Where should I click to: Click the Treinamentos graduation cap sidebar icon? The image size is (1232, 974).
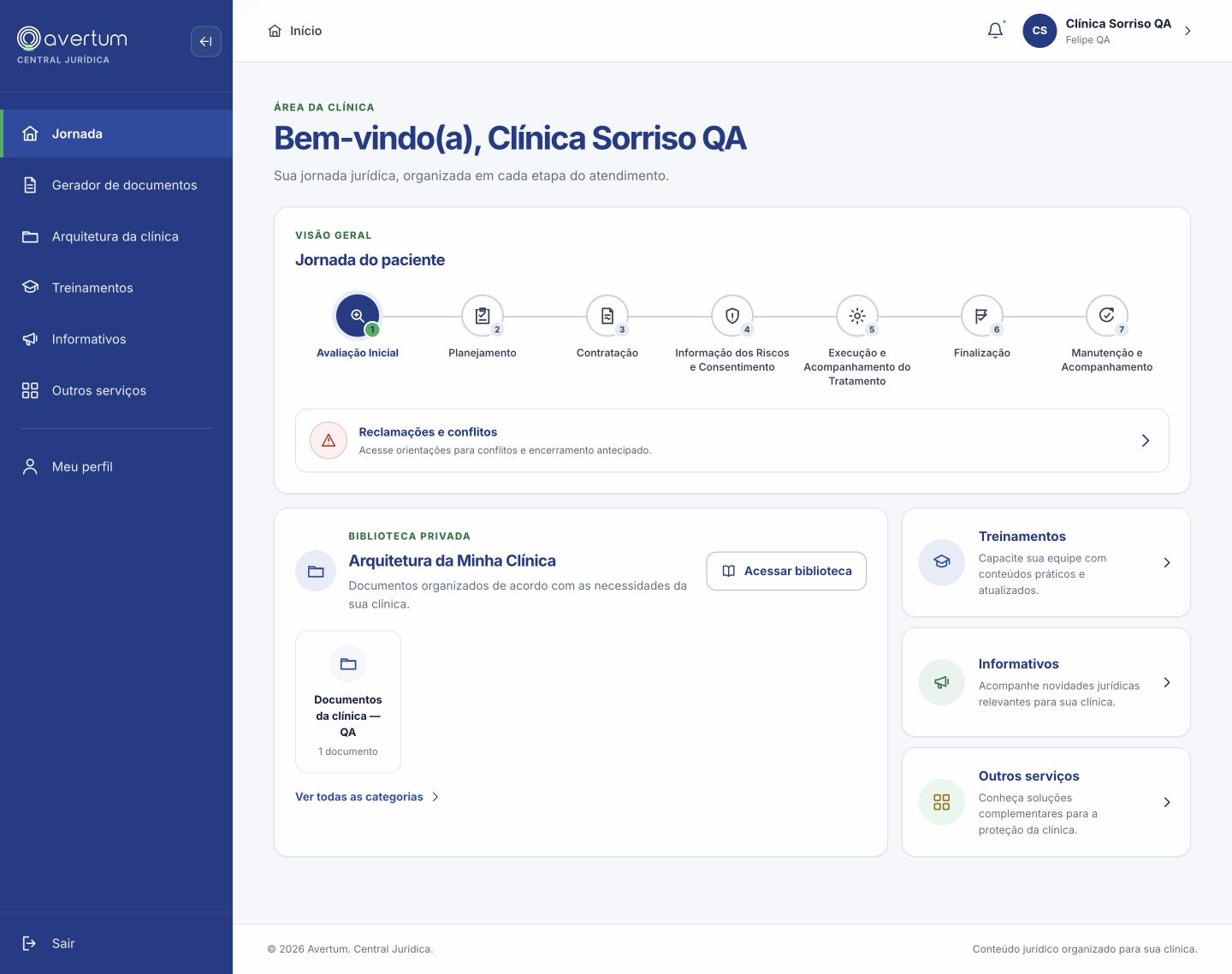tap(30, 288)
